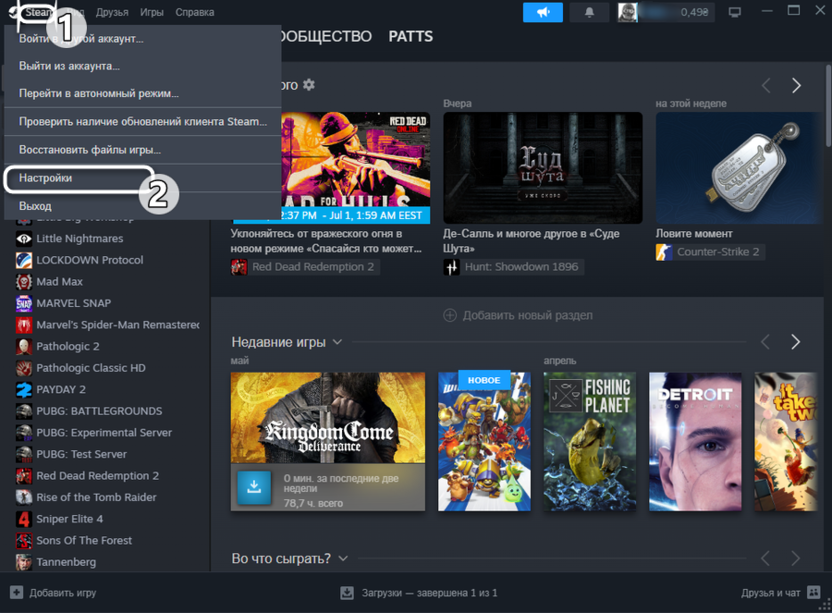Open the Red Dead Online news thumbnail
The image size is (832, 613).
(x=356, y=167)
